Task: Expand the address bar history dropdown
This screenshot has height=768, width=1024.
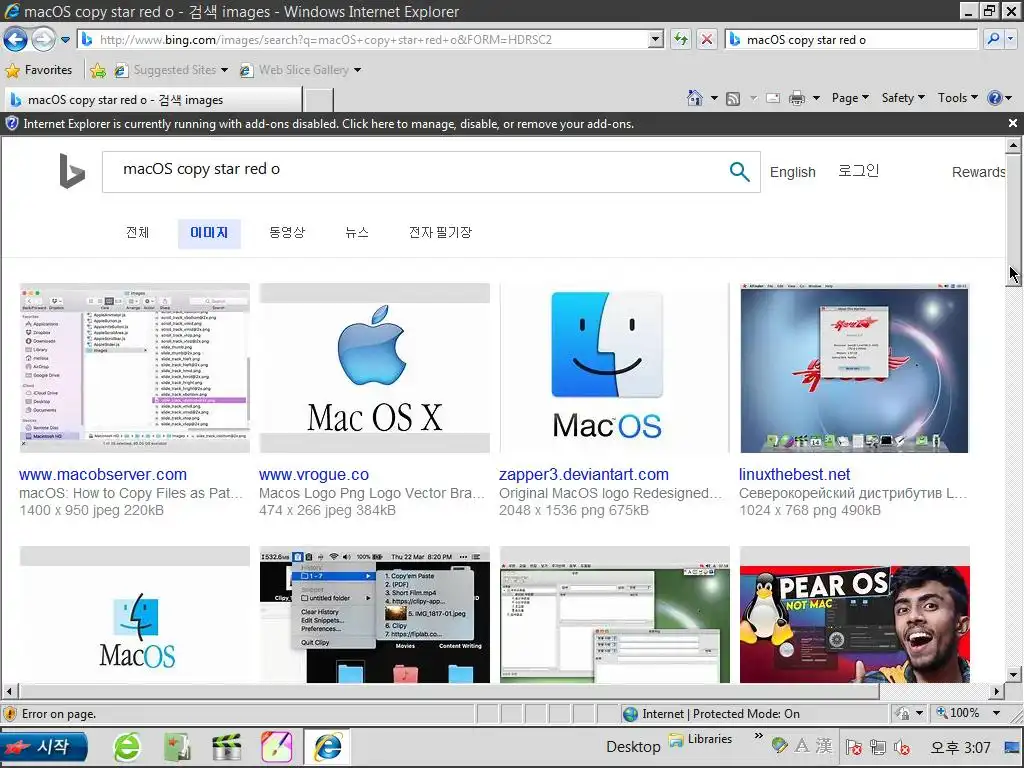Action: pyautogui.click(x=656, y=40)
